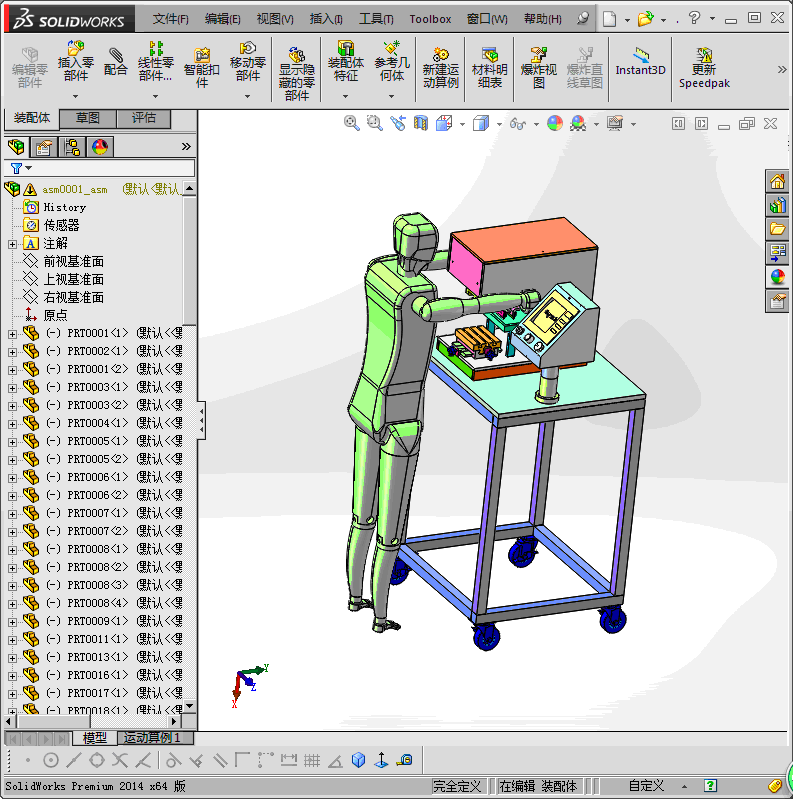
Task: Select the 模型 model tab
Action: click(x=95, y=737)
